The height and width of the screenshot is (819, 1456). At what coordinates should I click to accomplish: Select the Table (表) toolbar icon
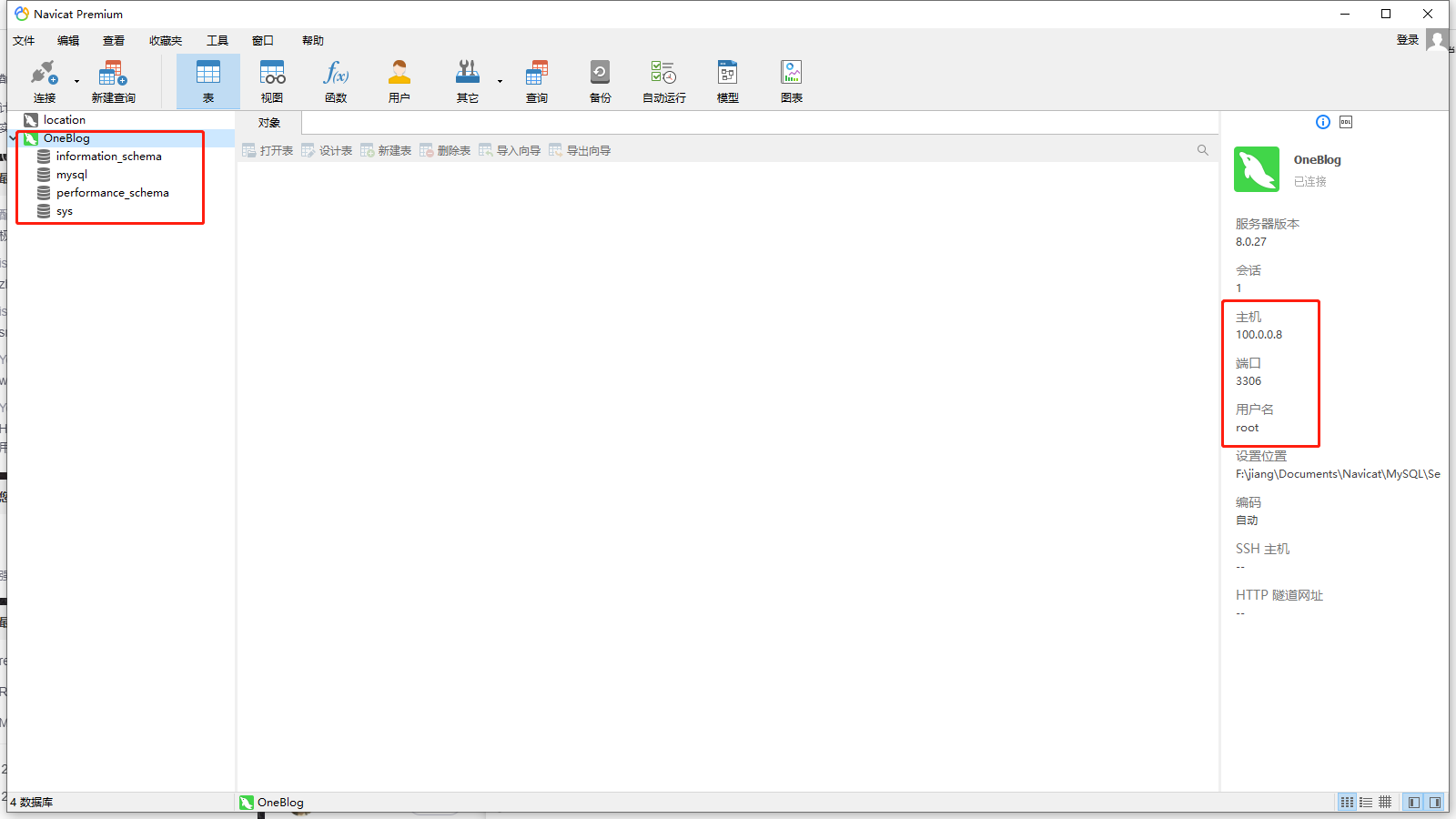[x=208, y=80]
